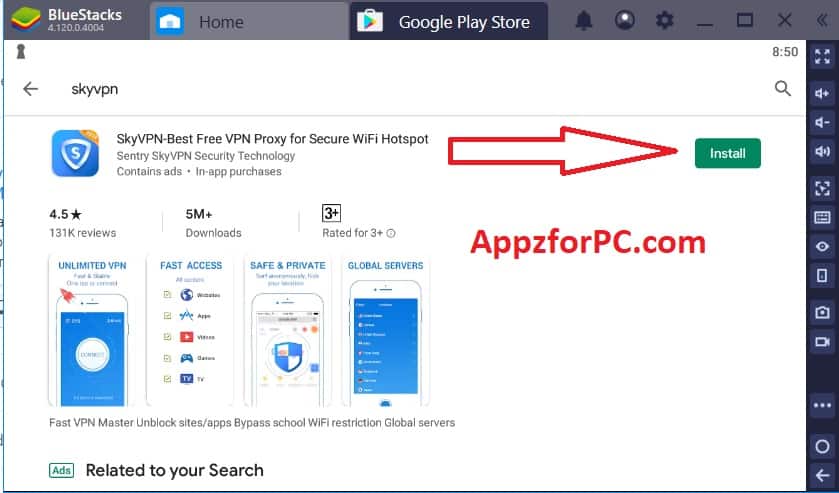Open the BlueStacks account profile icon
The height and width of the screenshot is (493, 839).
point(624,20)
